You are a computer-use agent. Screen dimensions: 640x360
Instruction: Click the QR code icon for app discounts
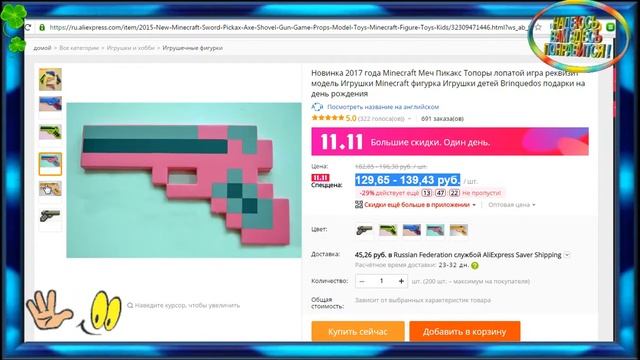pos(358,204)
